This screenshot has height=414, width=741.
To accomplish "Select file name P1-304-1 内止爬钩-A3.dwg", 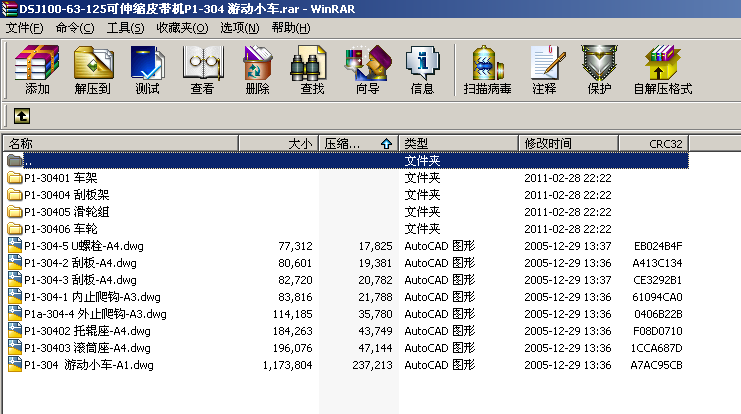I will click(92, 297).
